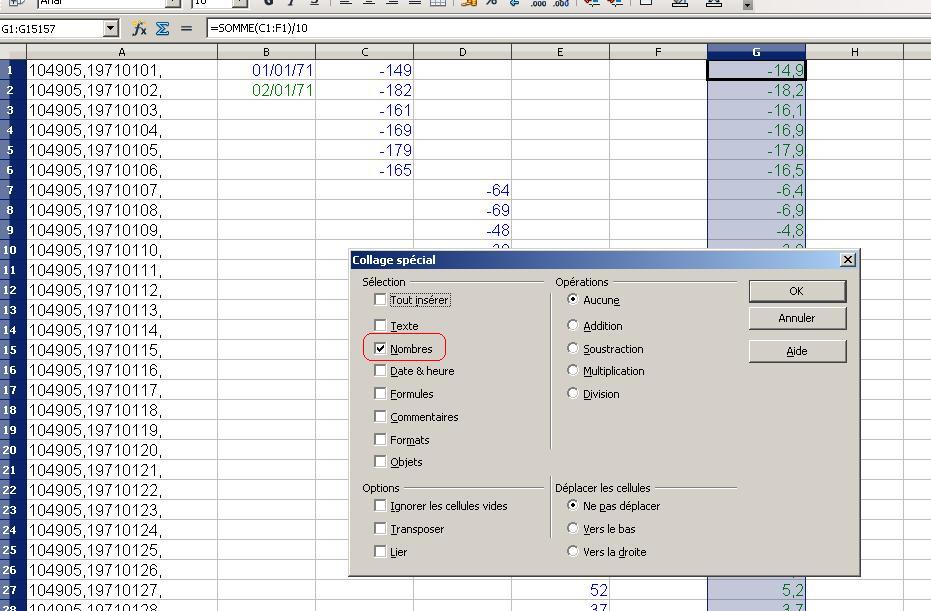
Task: Click cell D7 with value -64
Action: click(x=463, y=190)
